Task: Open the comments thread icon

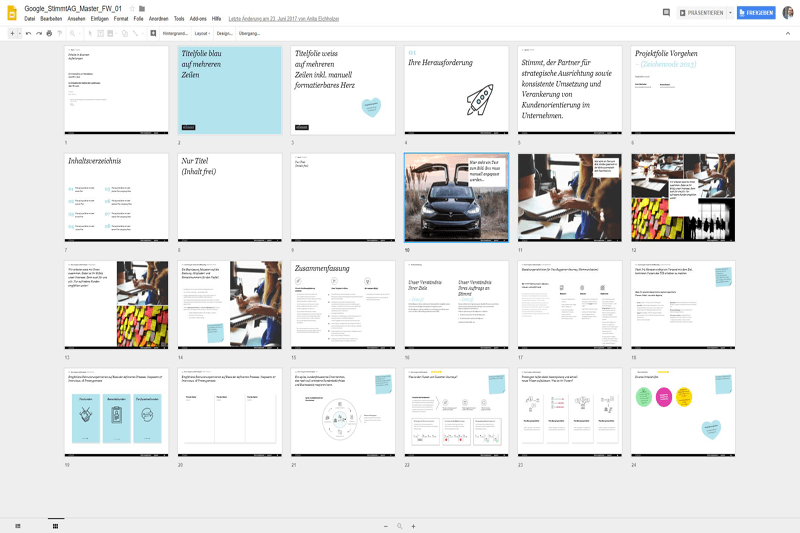Action: tap(666, 12)
